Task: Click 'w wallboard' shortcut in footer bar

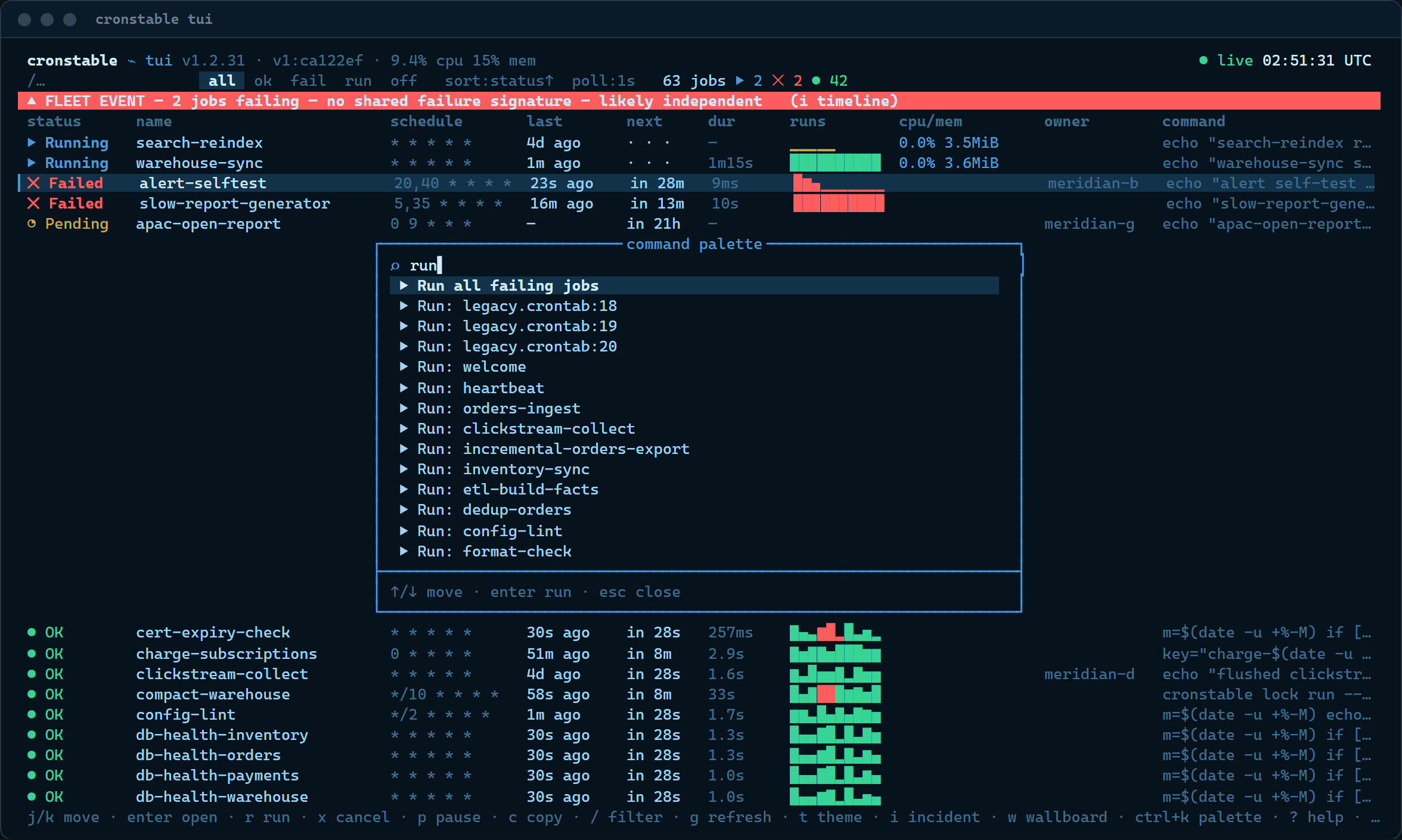Action: [x=1057, y=817]
